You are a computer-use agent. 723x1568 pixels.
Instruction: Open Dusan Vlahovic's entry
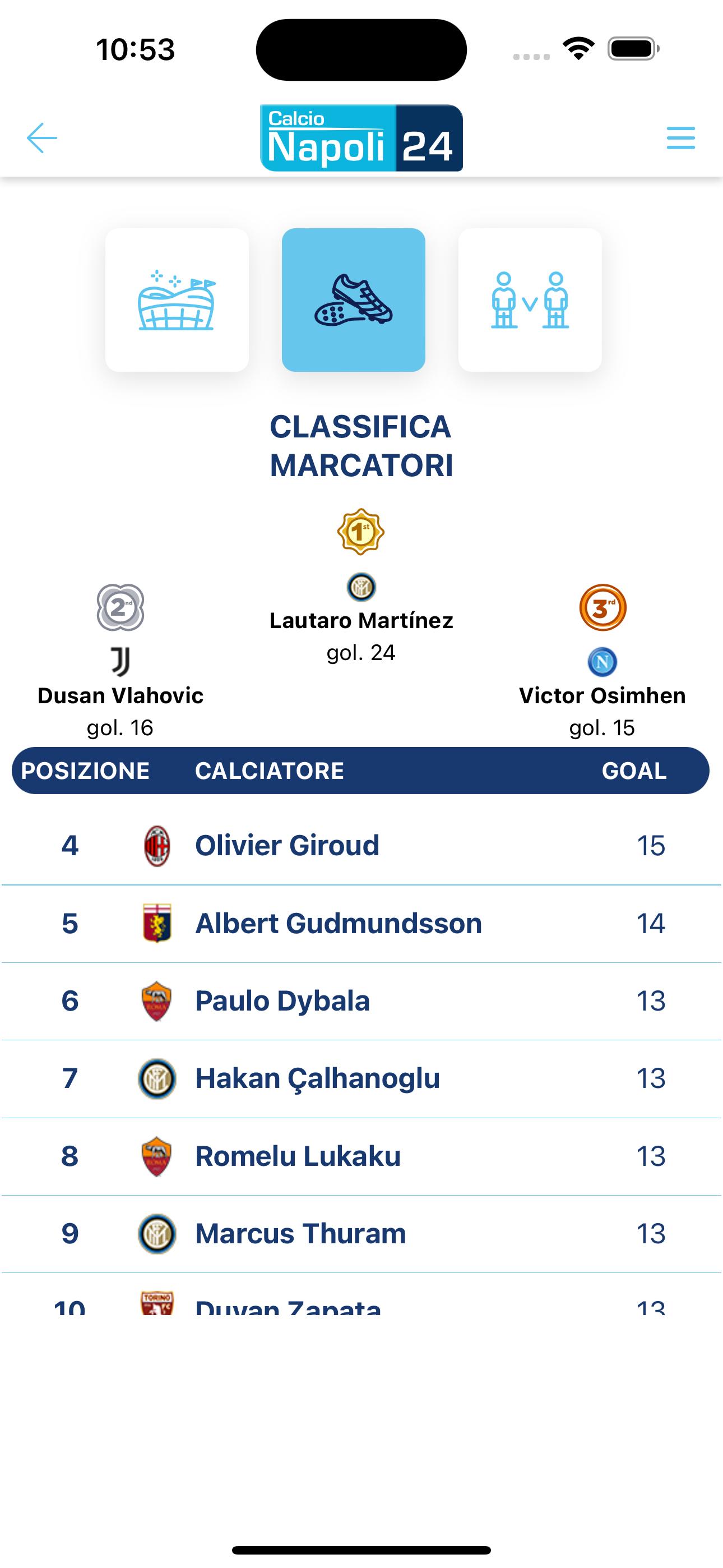coord(121,696)
